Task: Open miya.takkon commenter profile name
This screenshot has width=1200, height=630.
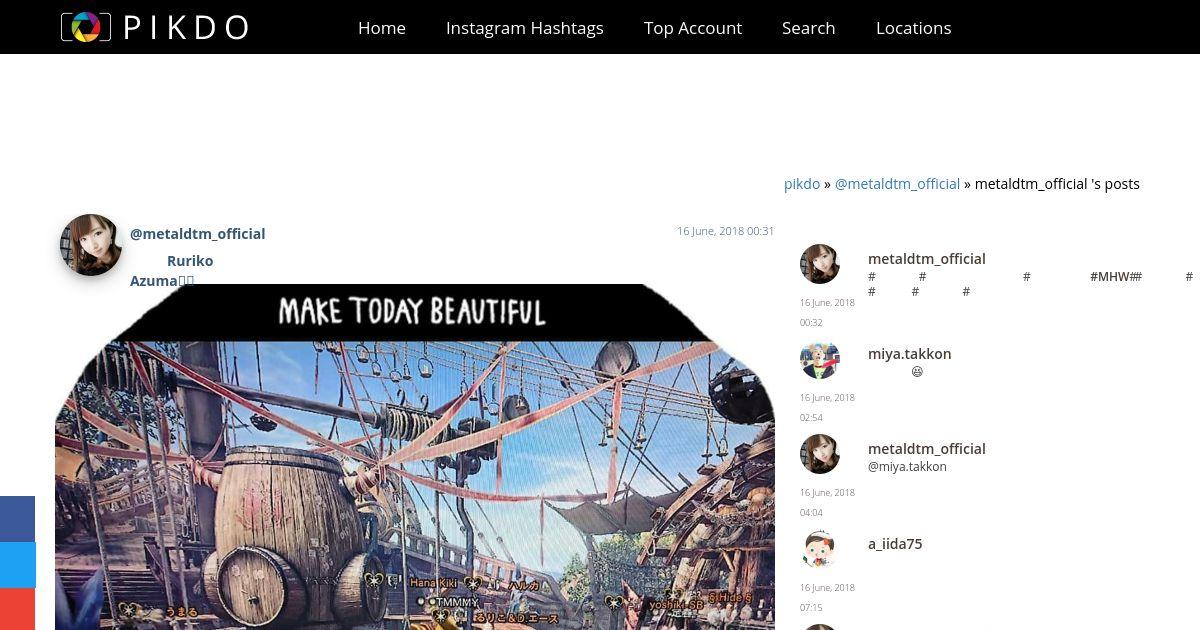Action: pos(910,354)
